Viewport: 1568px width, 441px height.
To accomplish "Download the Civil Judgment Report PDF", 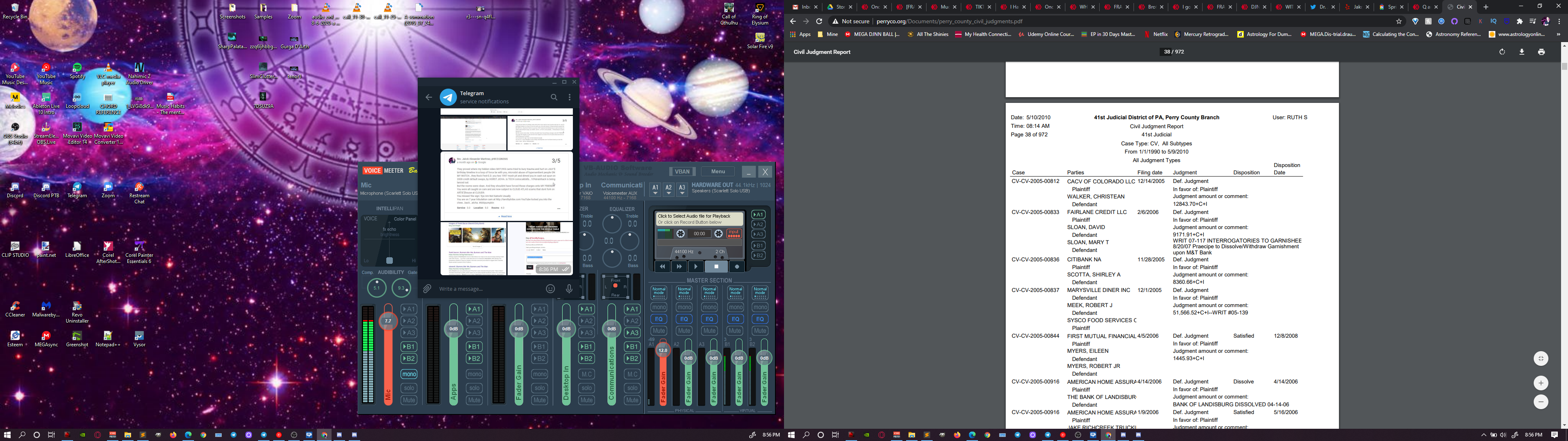I will [1522, 52].
